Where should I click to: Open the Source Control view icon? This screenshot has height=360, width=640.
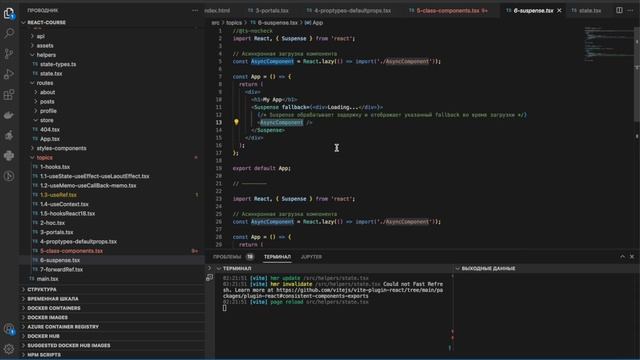click(9, 53)
